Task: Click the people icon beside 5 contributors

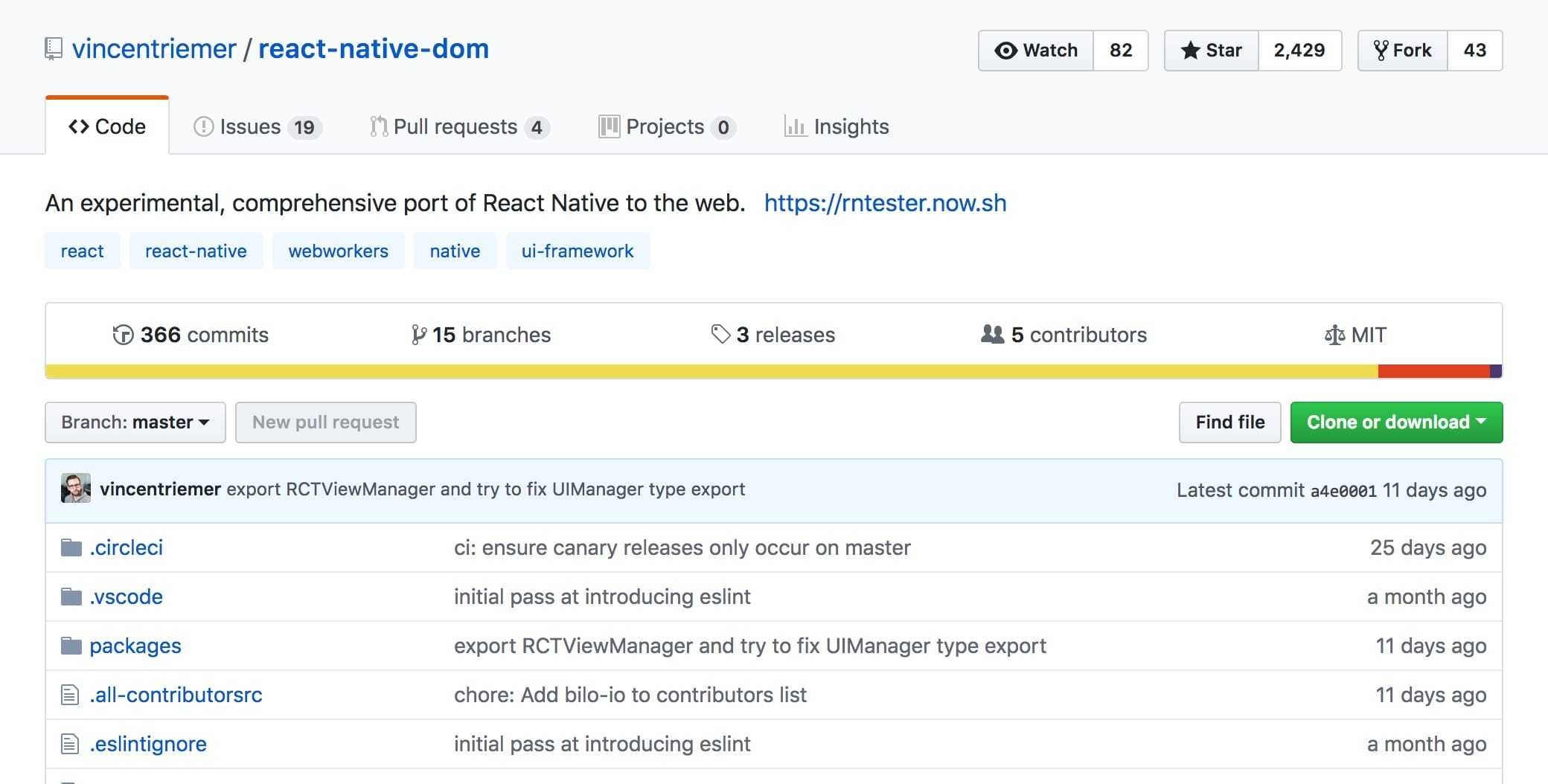Action: pyautogui.click(x=993, y=334)
